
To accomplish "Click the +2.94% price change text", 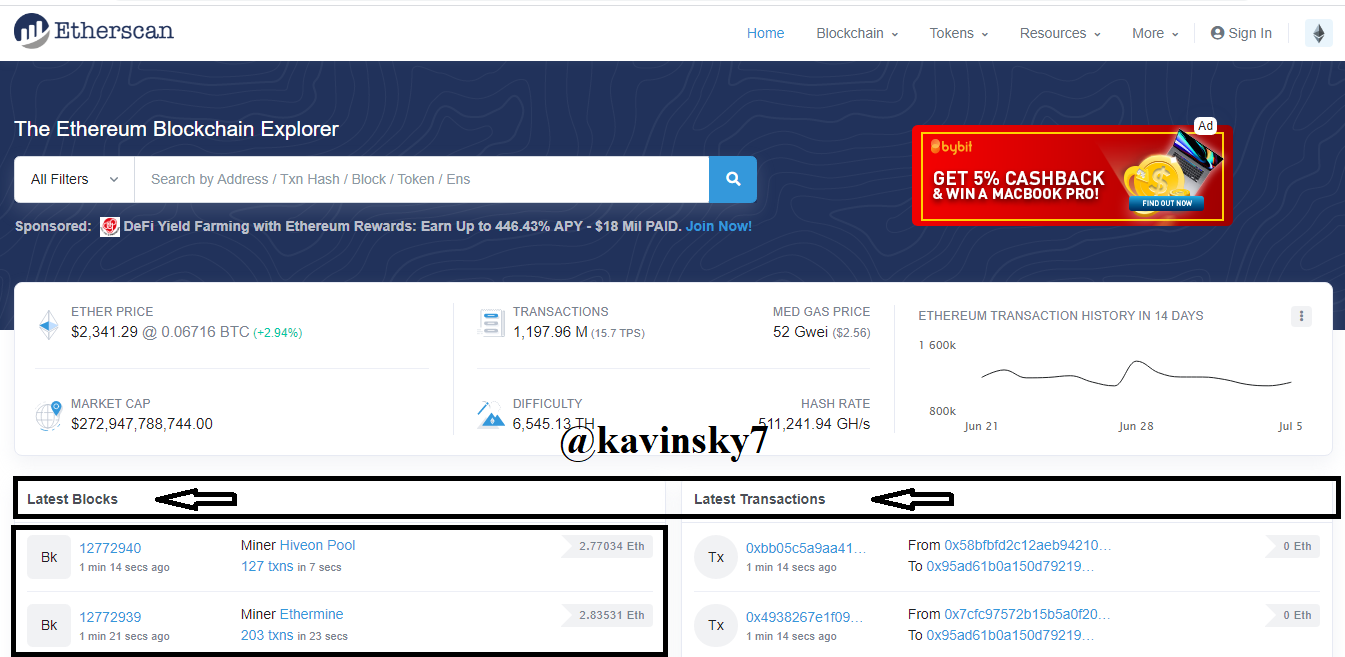I will 277,332.
